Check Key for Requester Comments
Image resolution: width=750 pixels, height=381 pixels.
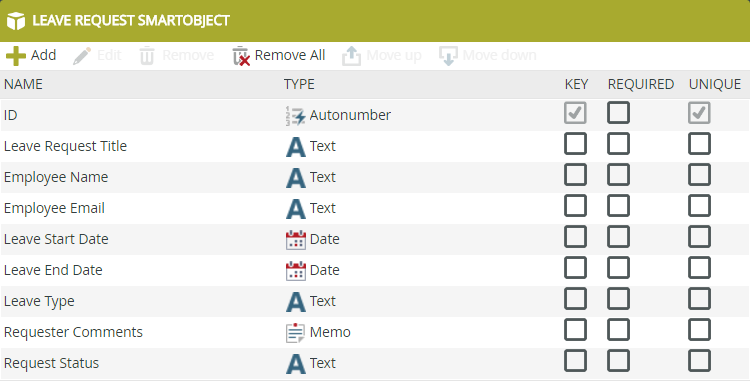[x=575, y=330]
